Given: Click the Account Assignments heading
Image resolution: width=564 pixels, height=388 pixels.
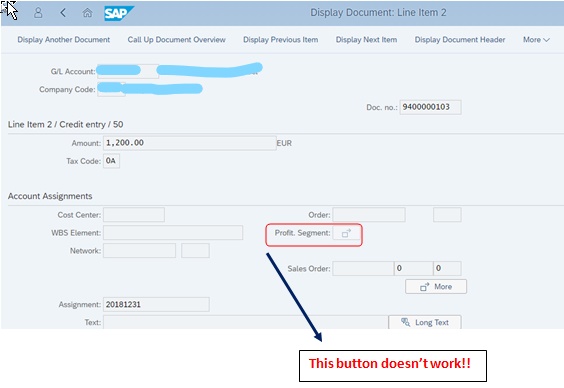Looking at the screenshot, I should [50, 196].
